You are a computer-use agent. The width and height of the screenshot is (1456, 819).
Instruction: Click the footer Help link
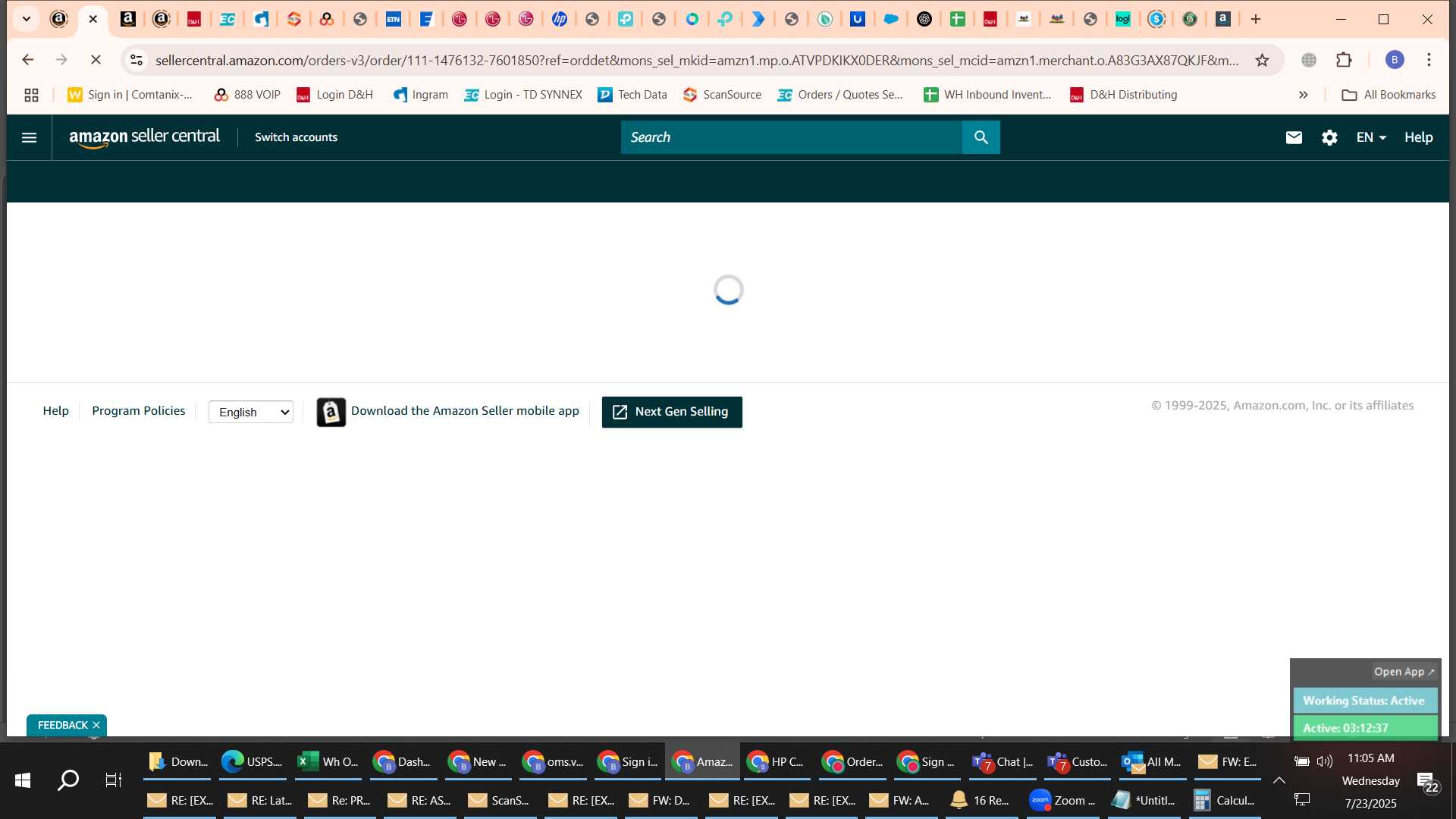coord(55,410)
